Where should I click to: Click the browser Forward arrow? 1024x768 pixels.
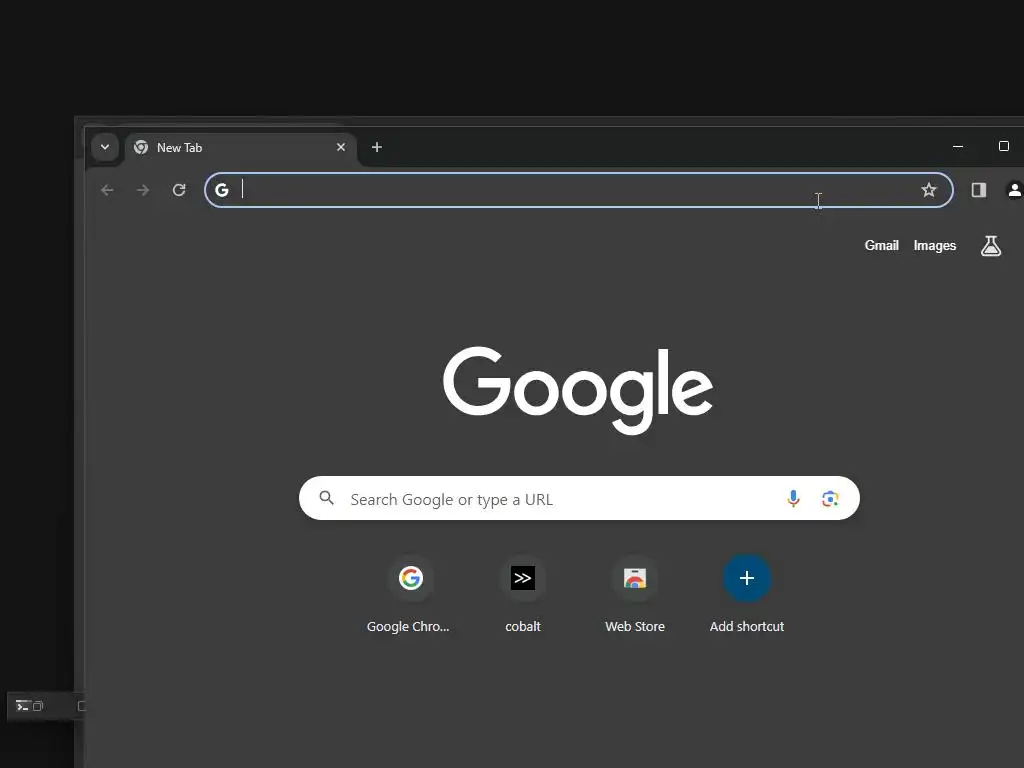tap(143, 190)
